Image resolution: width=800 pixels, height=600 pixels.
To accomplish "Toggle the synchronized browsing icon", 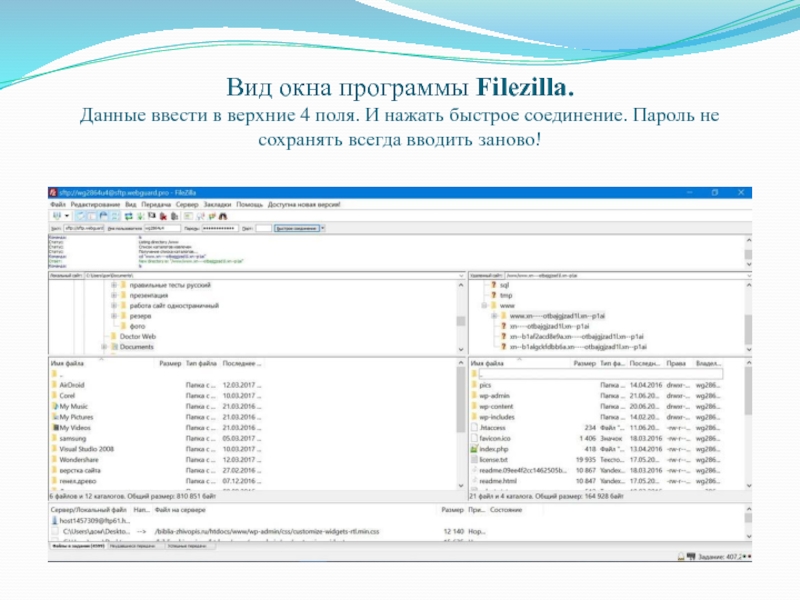I will (212, 216).
